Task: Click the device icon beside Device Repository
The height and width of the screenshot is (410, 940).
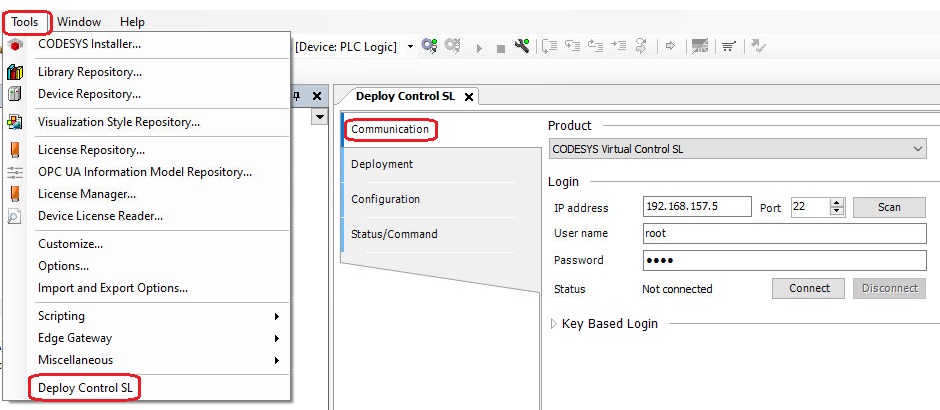Action: [x=15, y=94]
